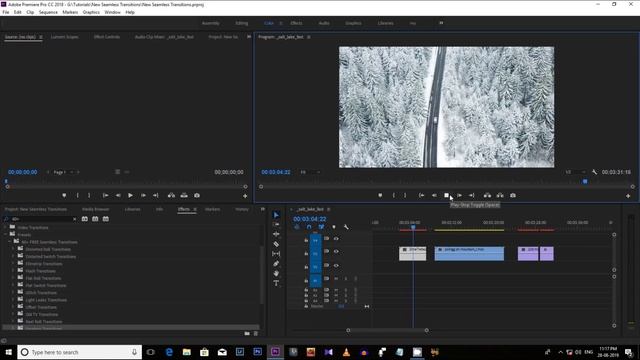Open the Markers menu
The image size is (640, 360).
70,12
